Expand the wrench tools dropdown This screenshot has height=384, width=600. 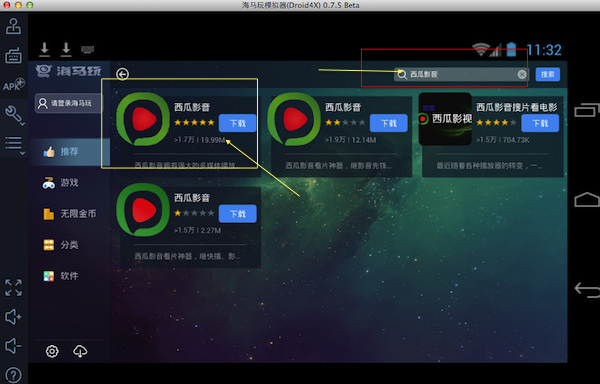tap(15, 115)
